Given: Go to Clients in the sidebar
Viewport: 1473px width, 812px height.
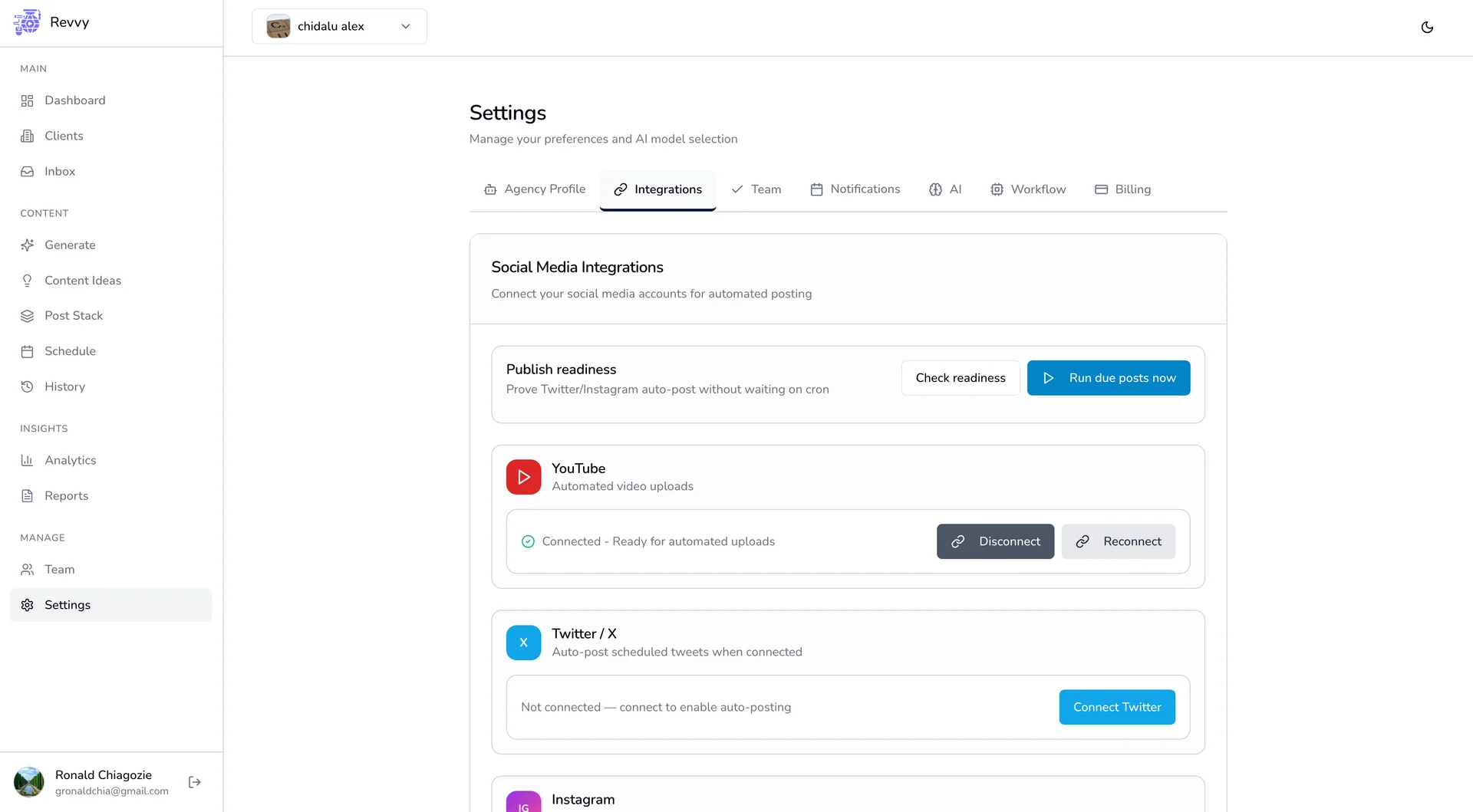Looking at the screenshot, I should pos(110,136).
